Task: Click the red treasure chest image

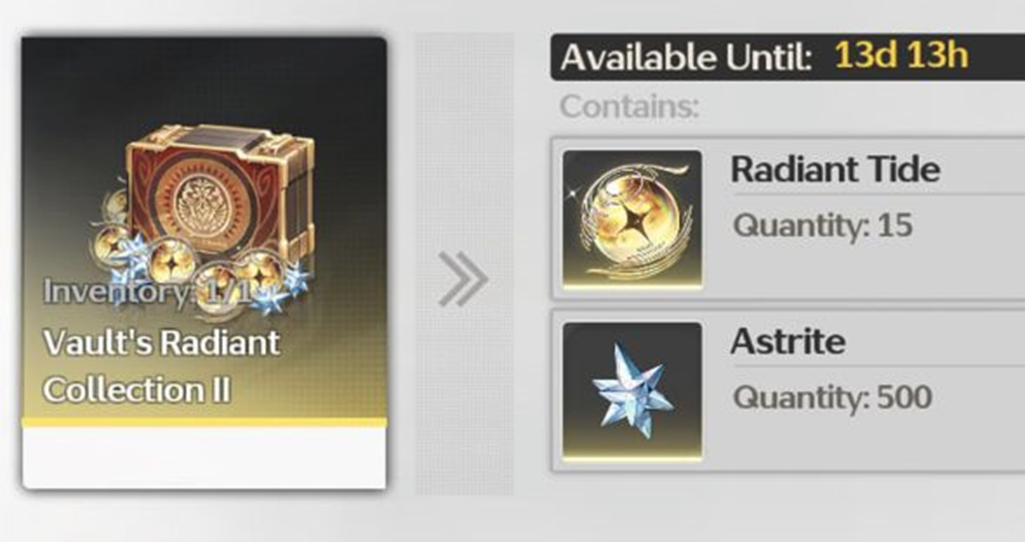Action: point(220,194)
